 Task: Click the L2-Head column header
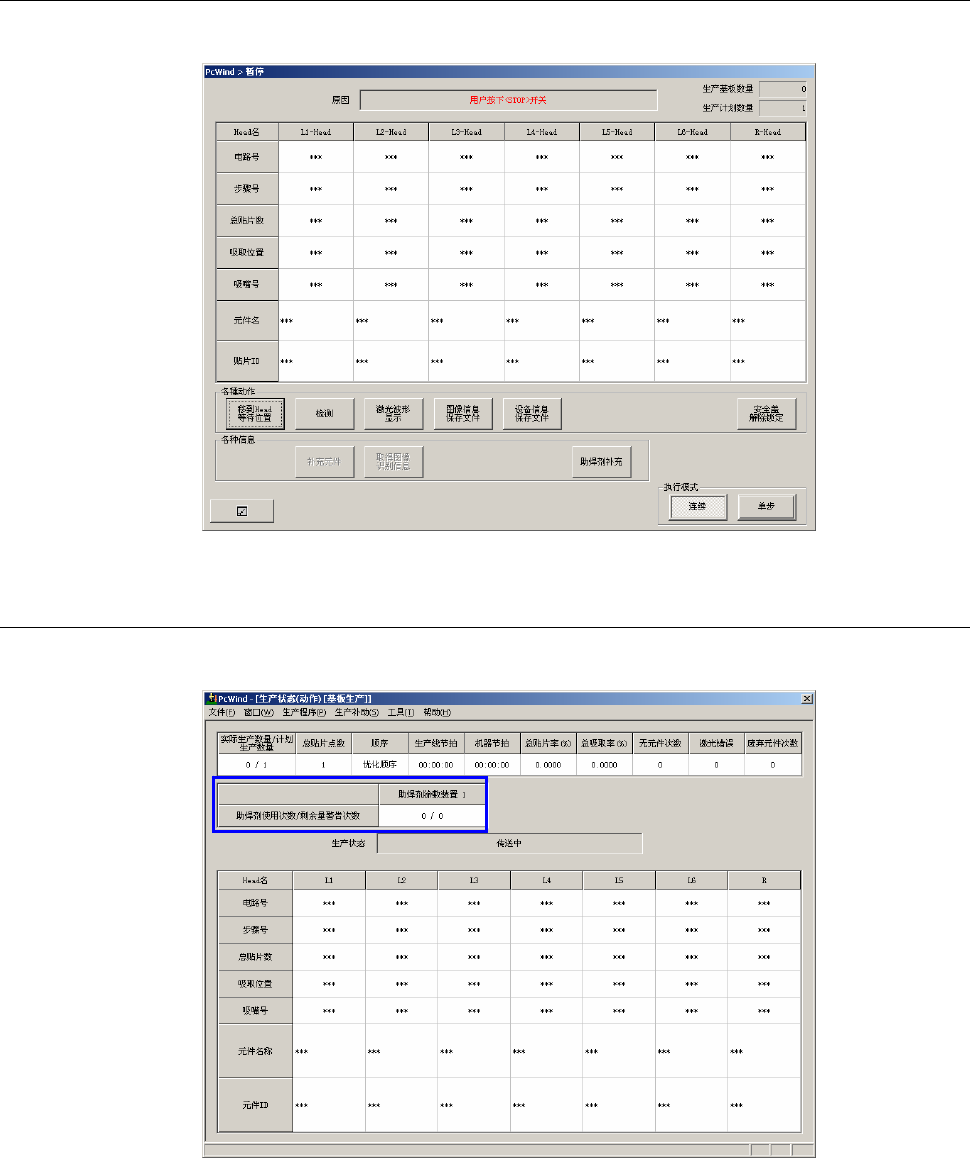click(x=391, y=132)
